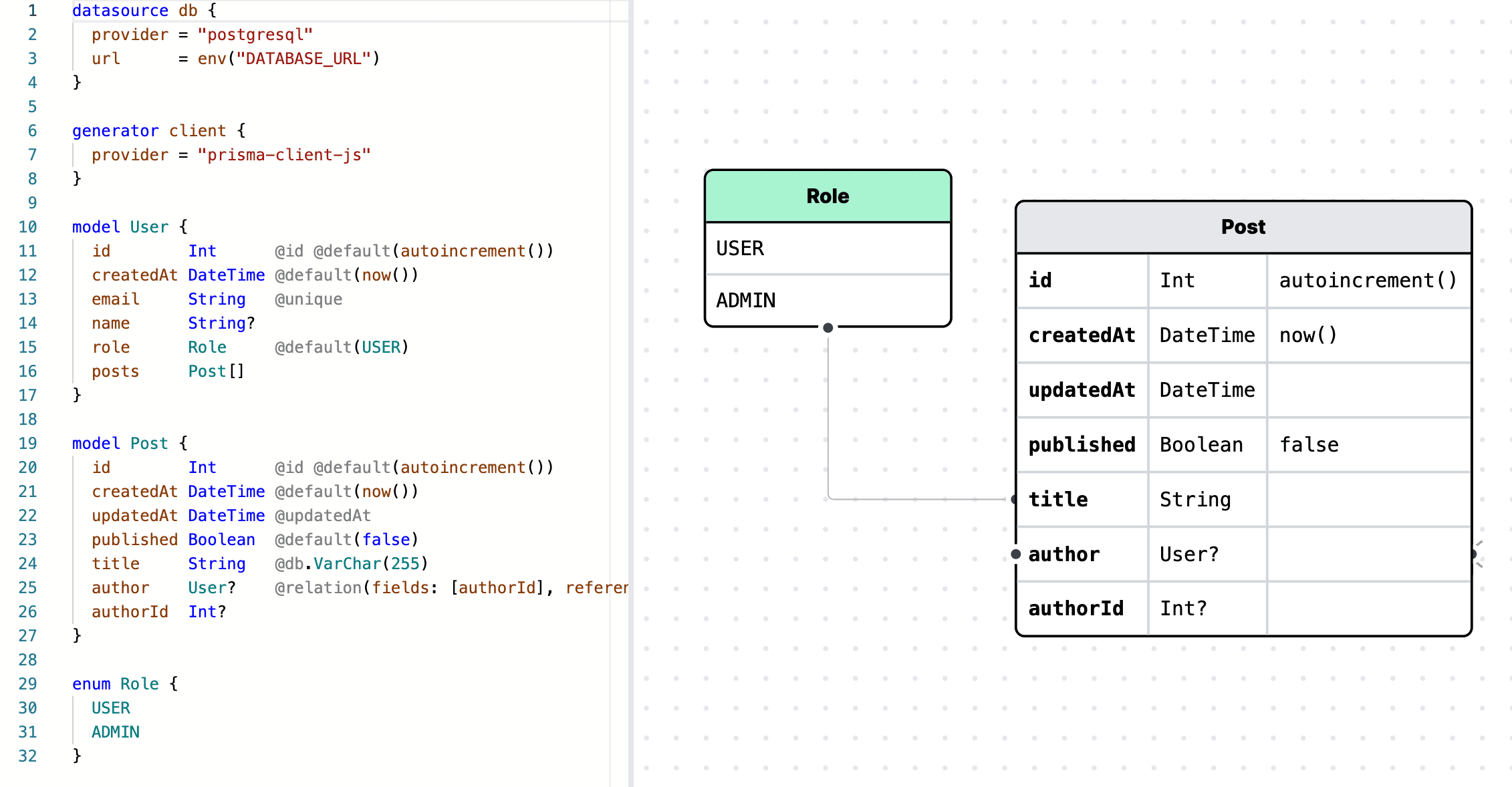Click the ADMIN value in Role node
Viewport: 1512px width, 787px height.
[x=746, y=301]
